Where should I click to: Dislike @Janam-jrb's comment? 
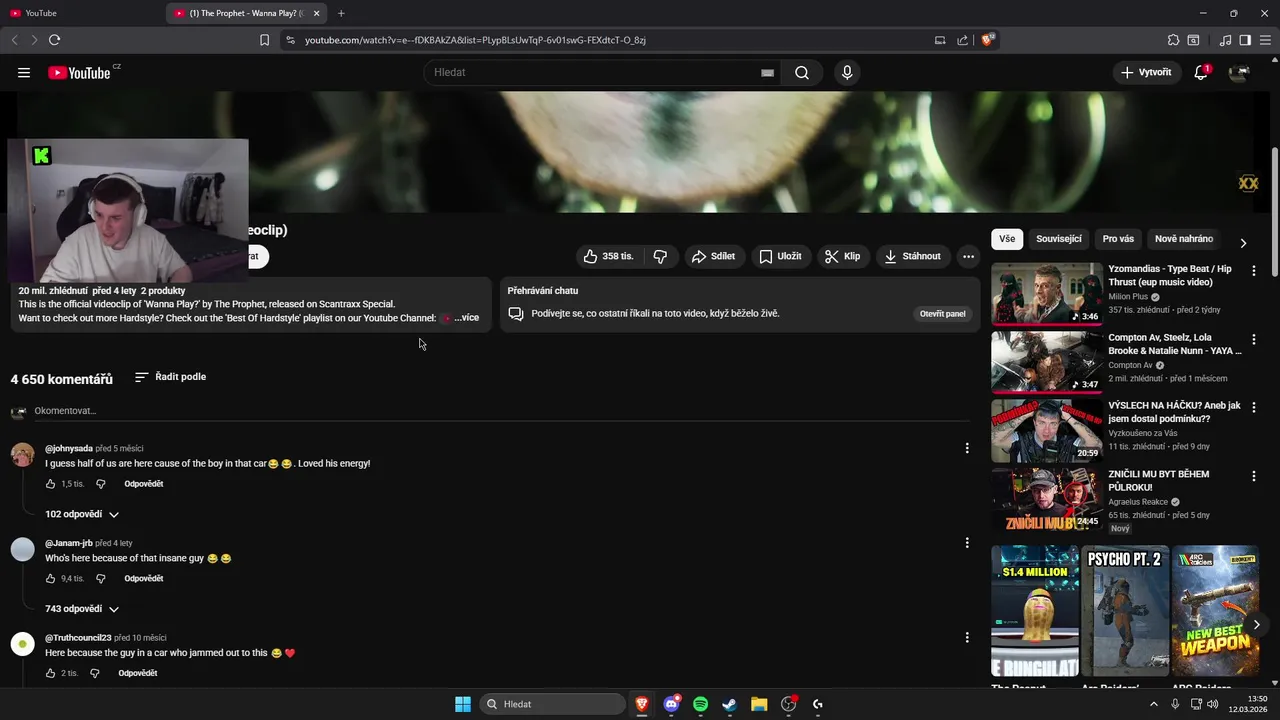100,579
